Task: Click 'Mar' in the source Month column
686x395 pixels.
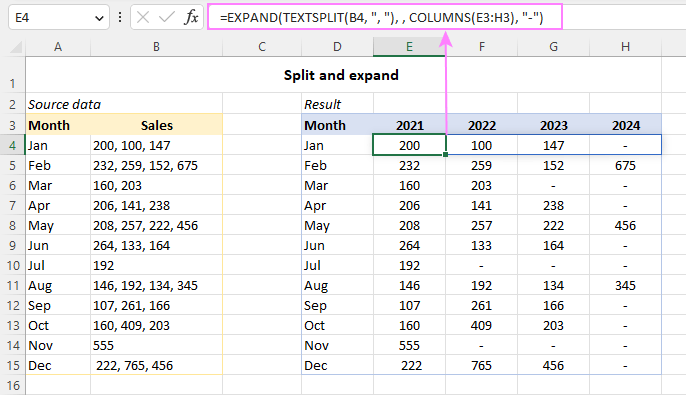Action: pyautogui.click(x=58, y=185)
